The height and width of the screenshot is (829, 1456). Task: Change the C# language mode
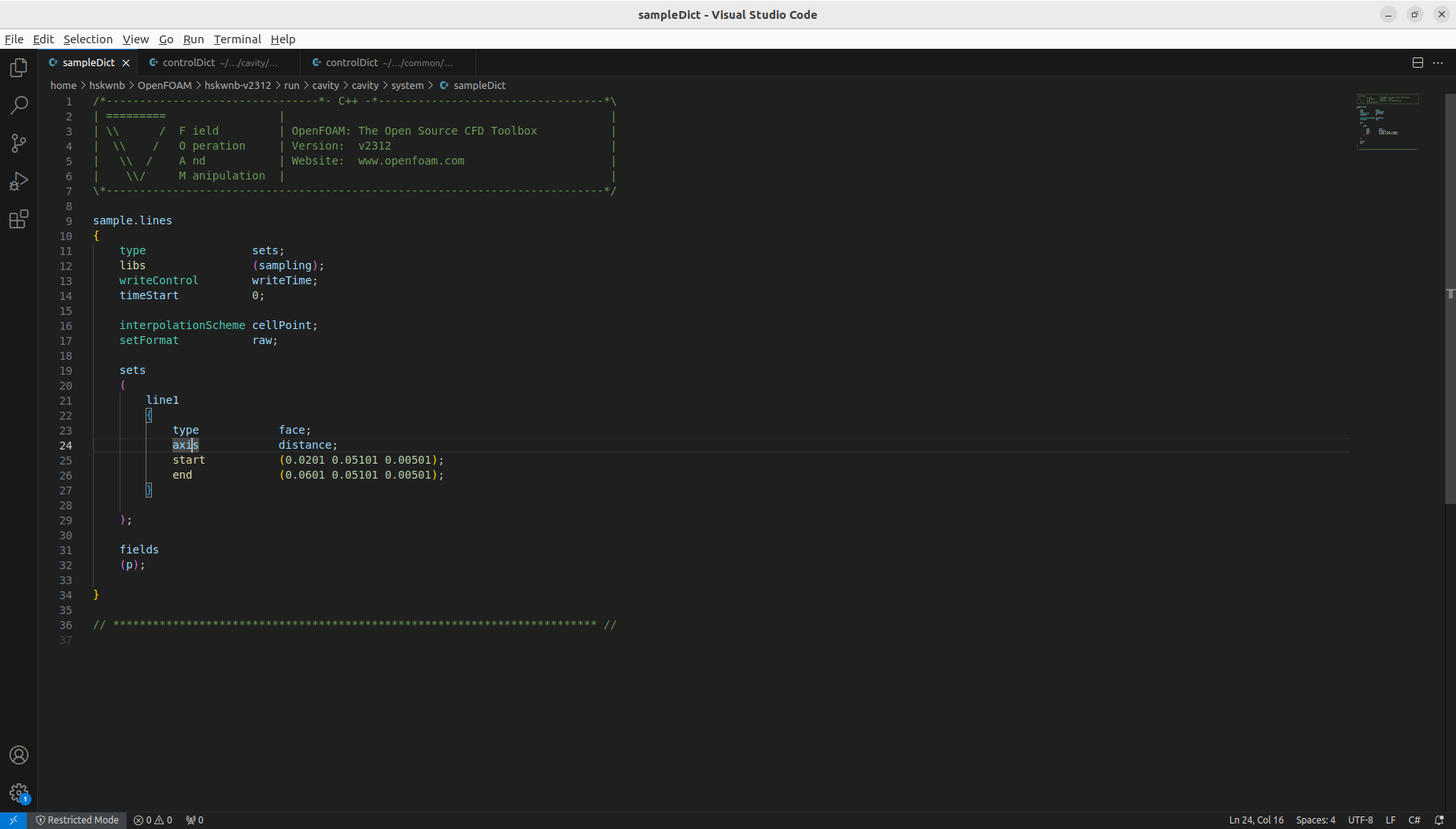click(1414, 820)
